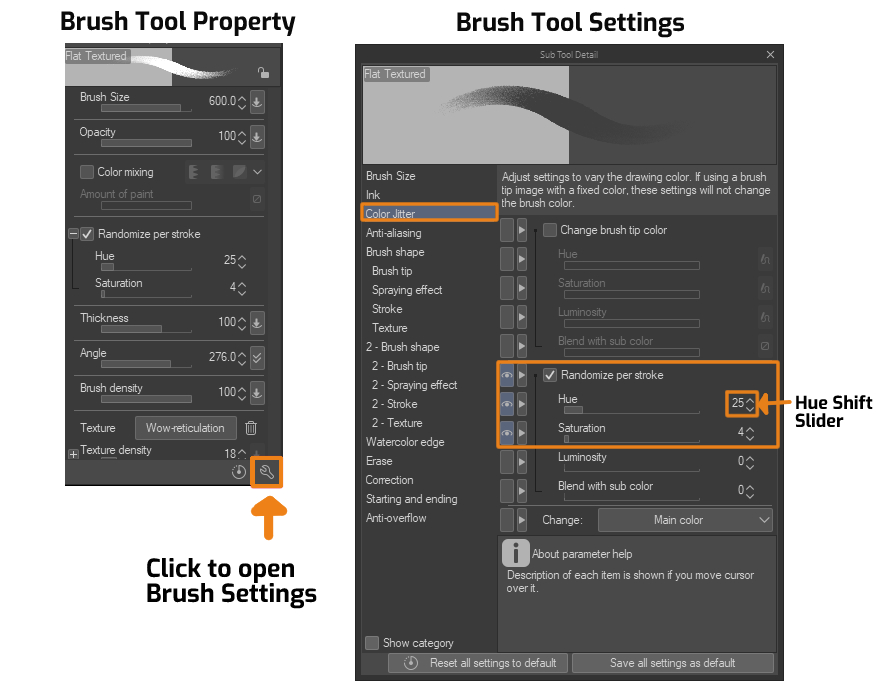Click the Angle dynamics double-arrow button

point(257,358)
